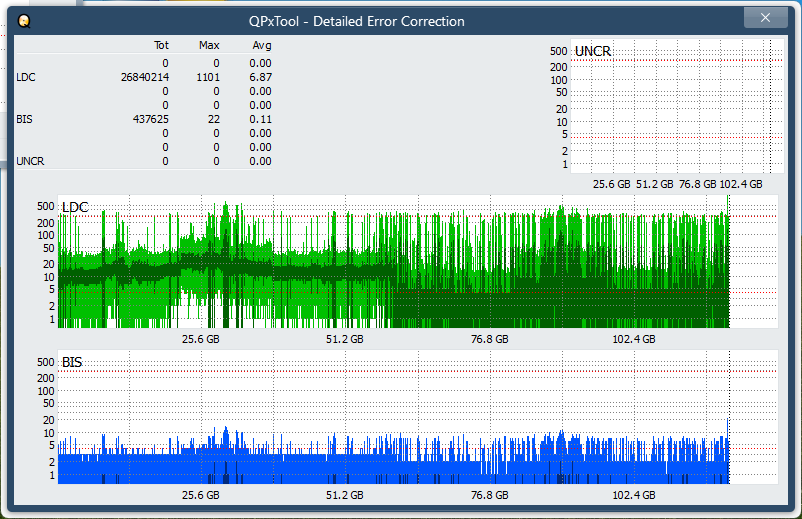Image resolution: width=802 pixels, height=519 pixels.
Task: Click the 500 y-axis label of BIS chart
Action: click(46, 362)
